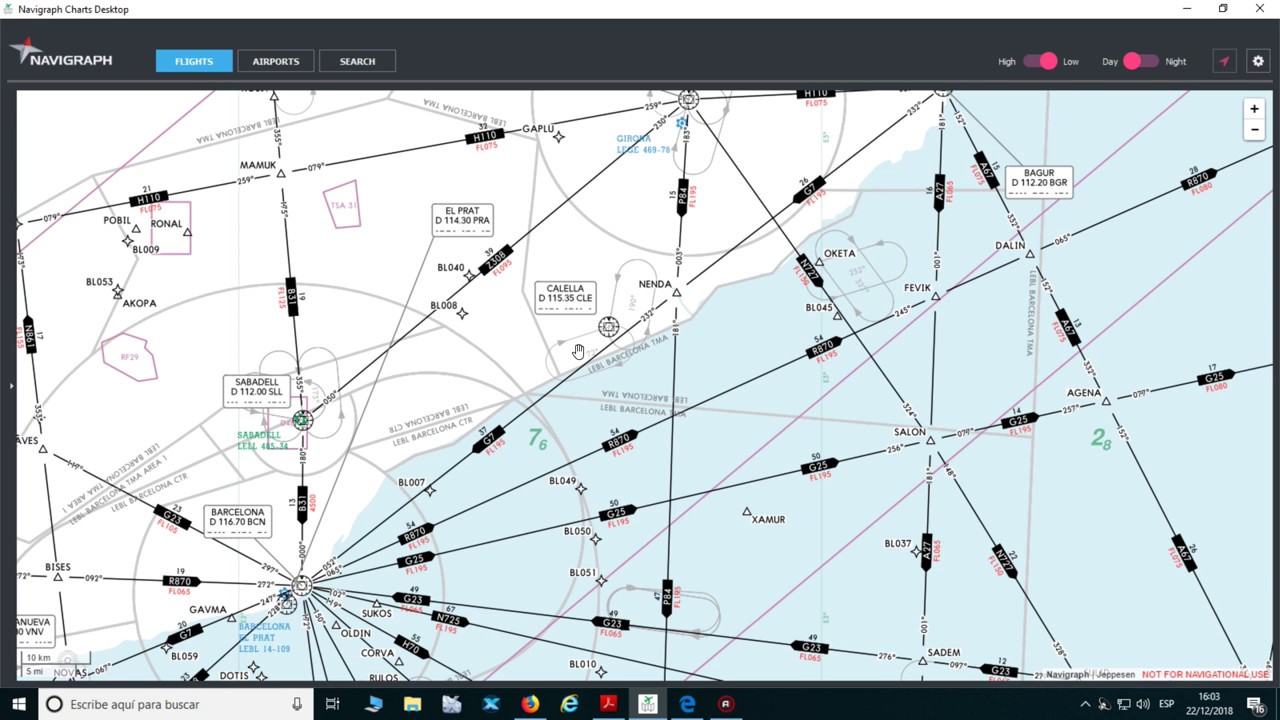Open the settings gear
1280x720 pixels.
point(1258,61)
